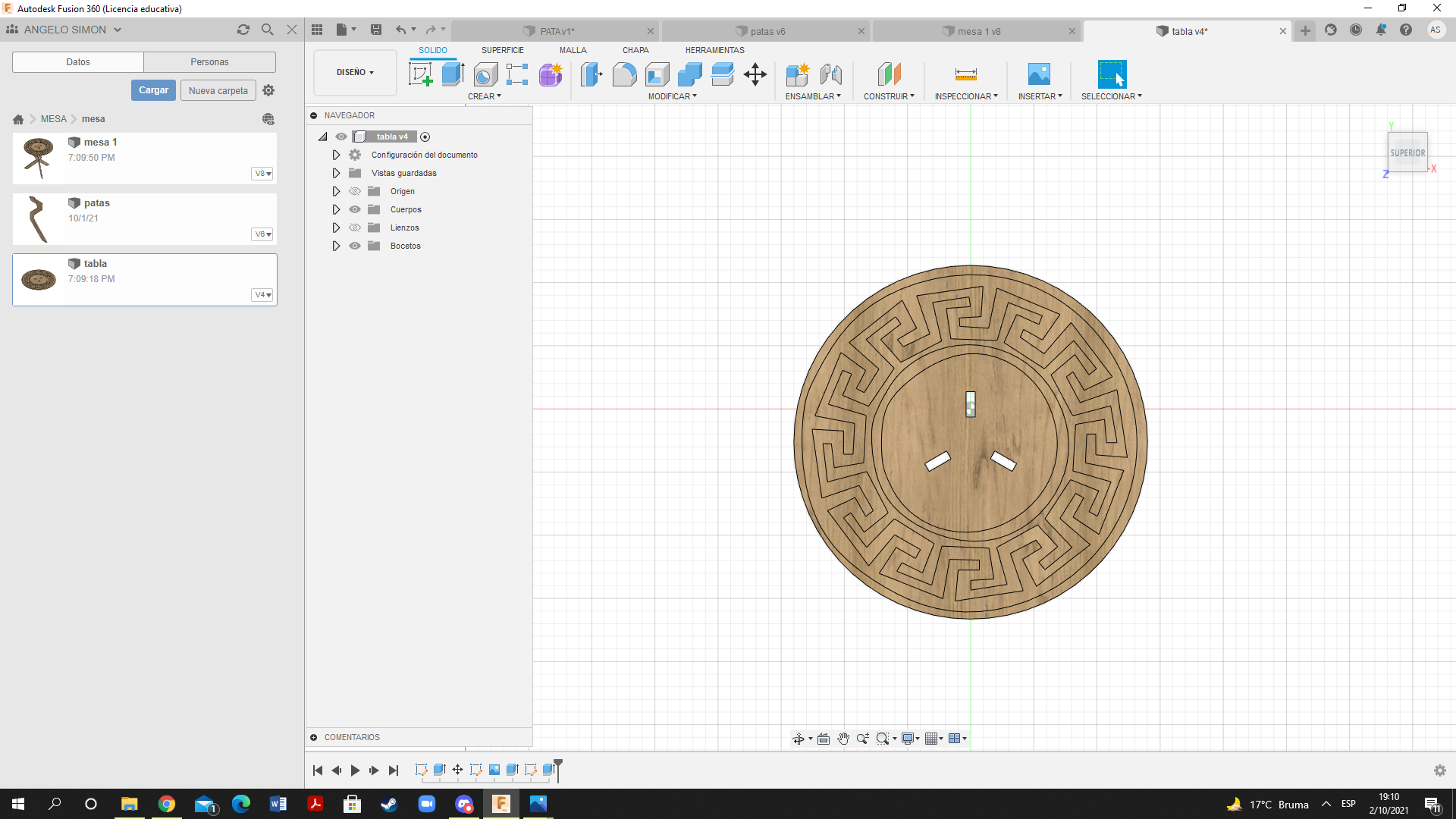Click the Construir offset plane icon

889,74
